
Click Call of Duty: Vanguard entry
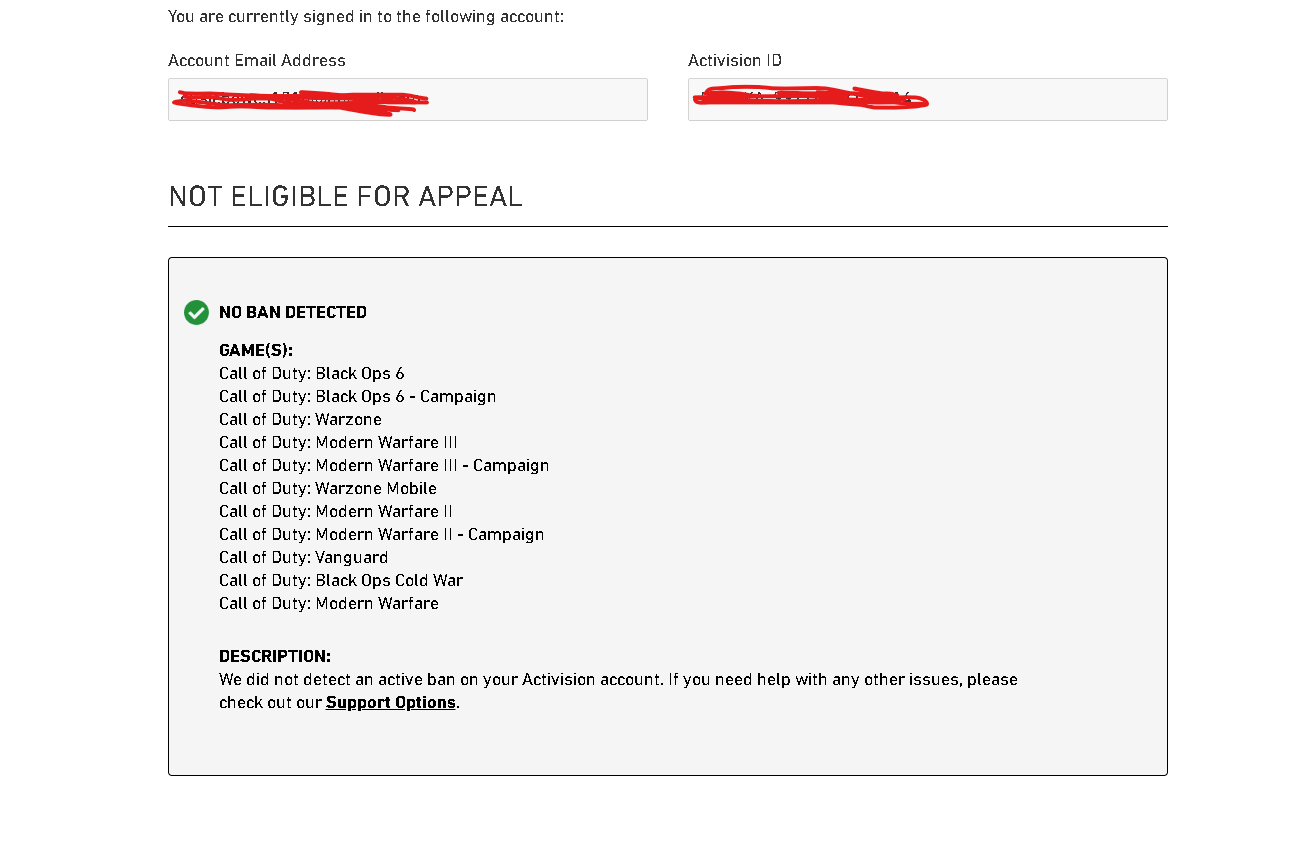click(303, 557)
